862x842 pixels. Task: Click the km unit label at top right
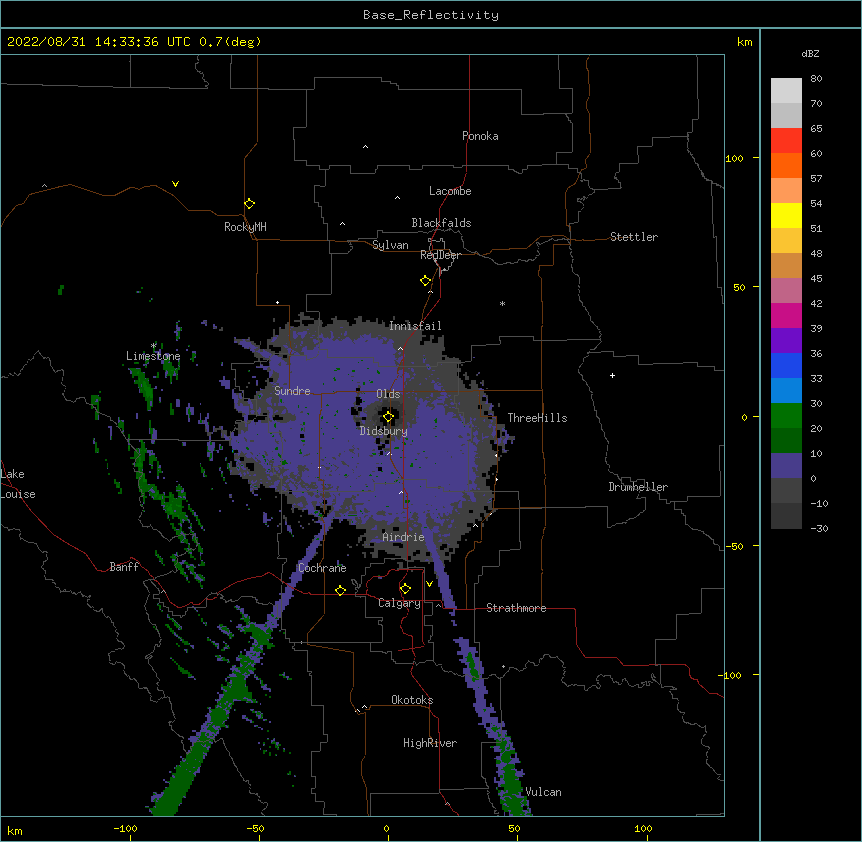pos(744,42)
